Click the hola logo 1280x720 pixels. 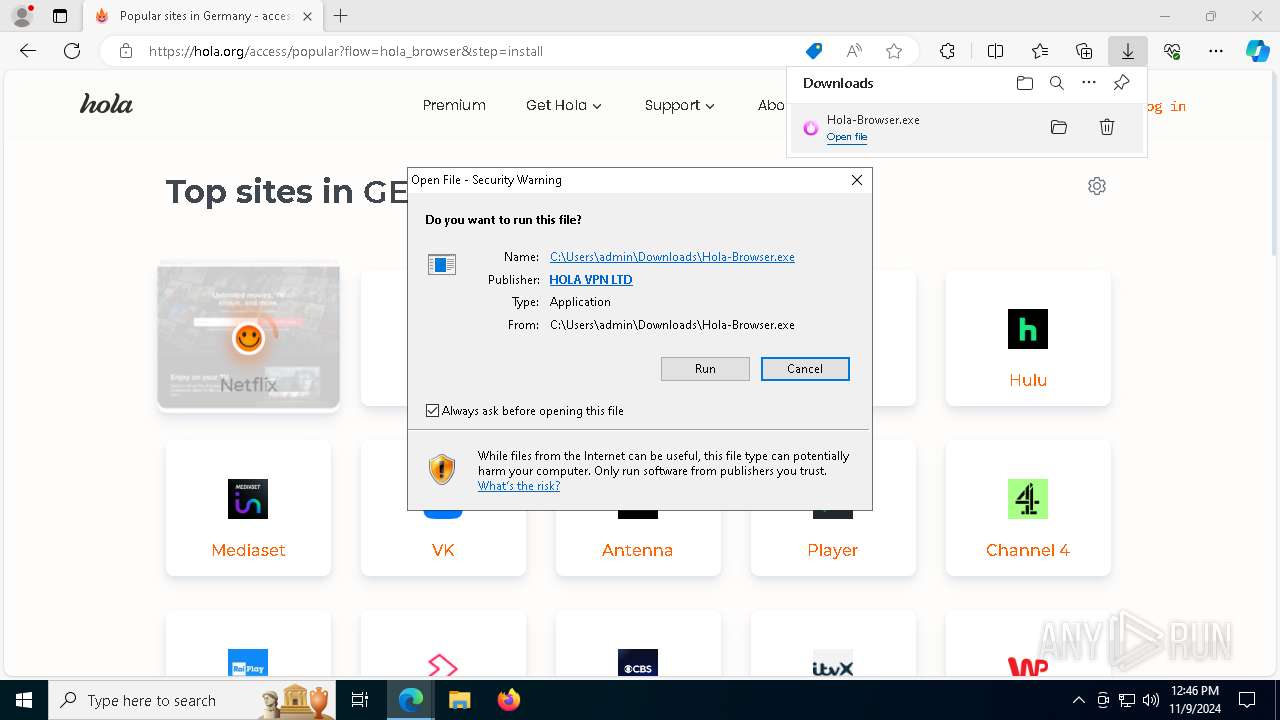[x=106, y=104]
